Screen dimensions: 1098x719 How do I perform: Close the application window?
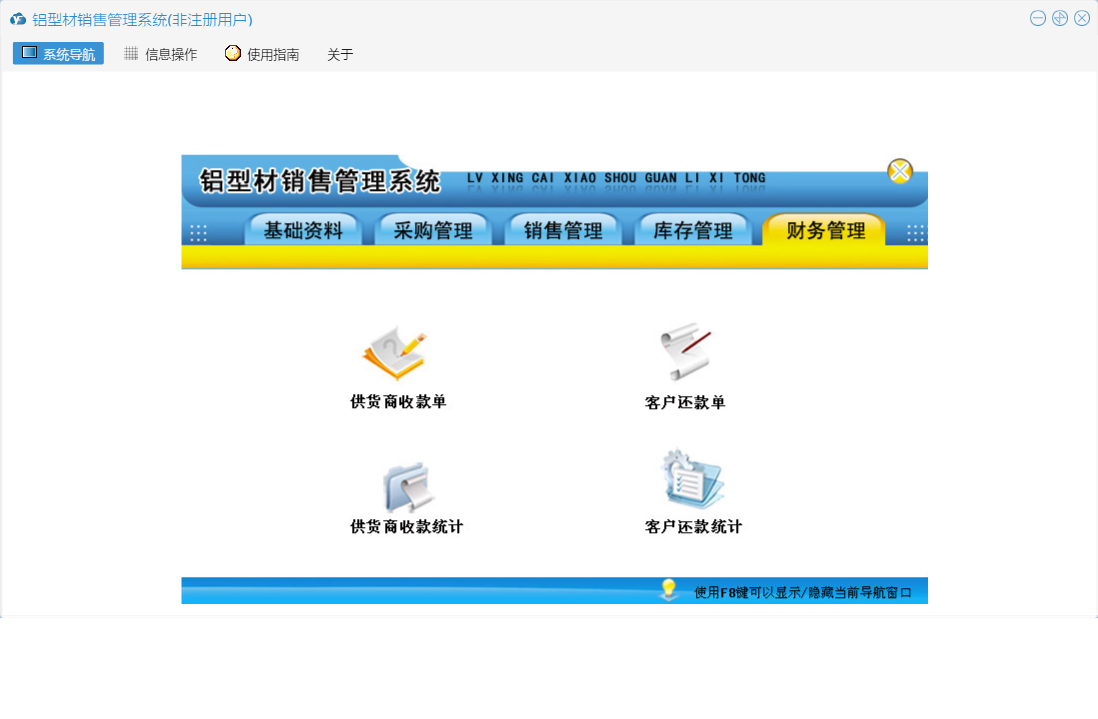pyautogui.click(x=1082, y=18)
